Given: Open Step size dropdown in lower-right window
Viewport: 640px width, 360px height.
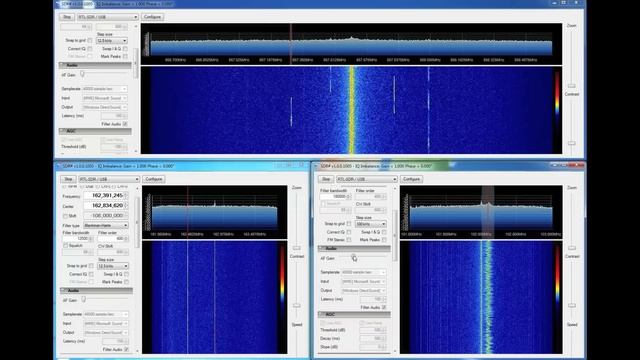Looking at the screenshot, I should pyautogui.click(x=371, y=224).
